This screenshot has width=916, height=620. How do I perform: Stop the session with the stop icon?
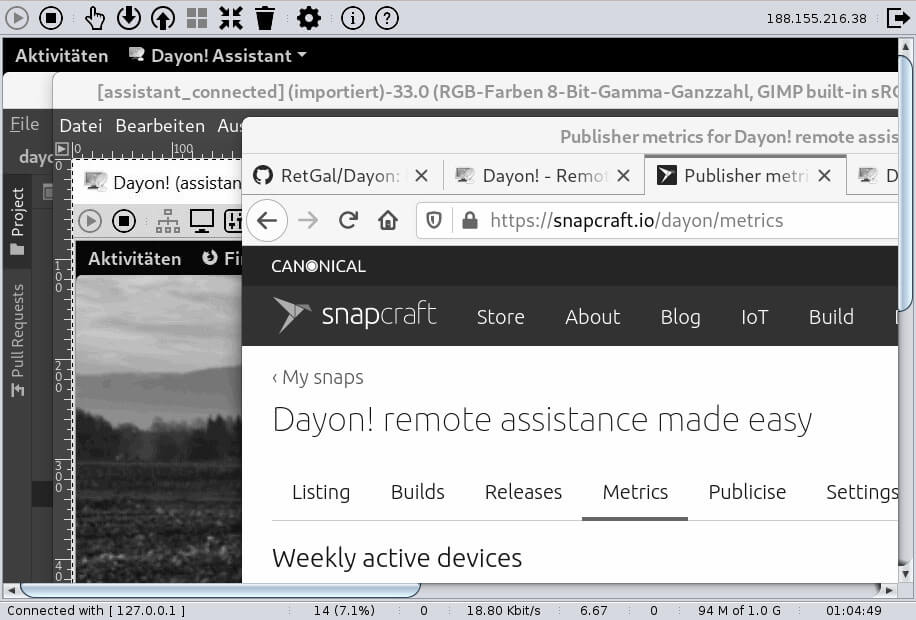51,18
